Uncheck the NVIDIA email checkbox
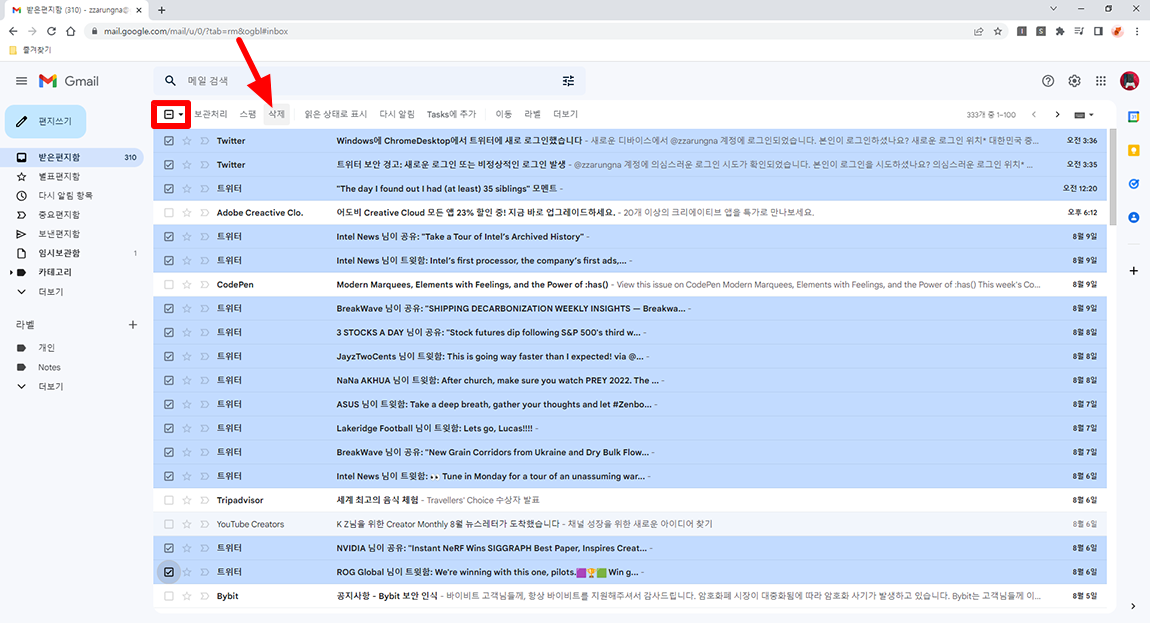 click(x=169, y=548)
